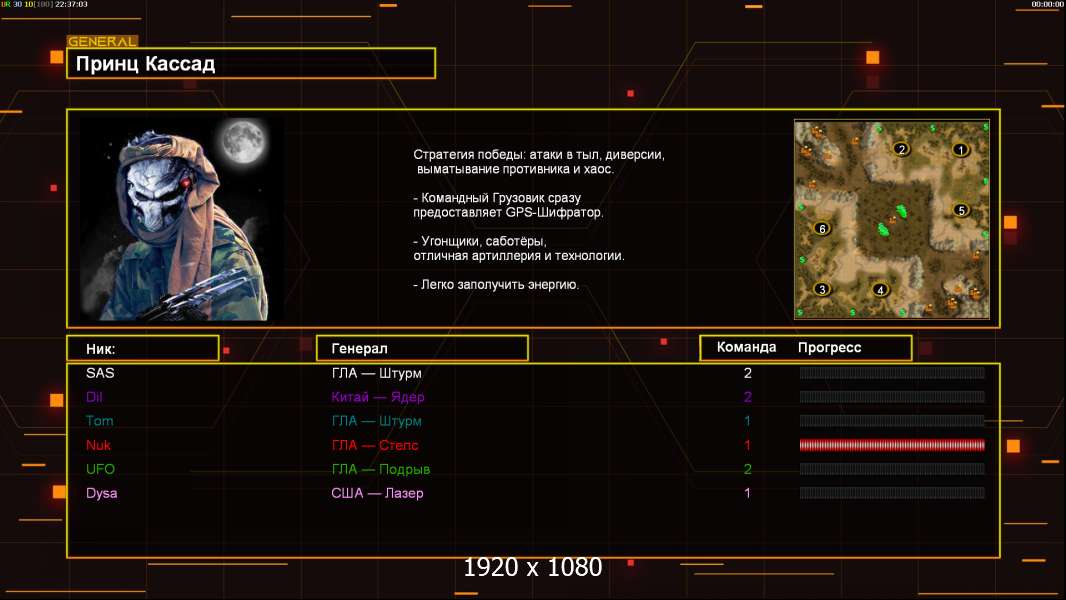Click the "Генерал" column header

pos(422,348)
